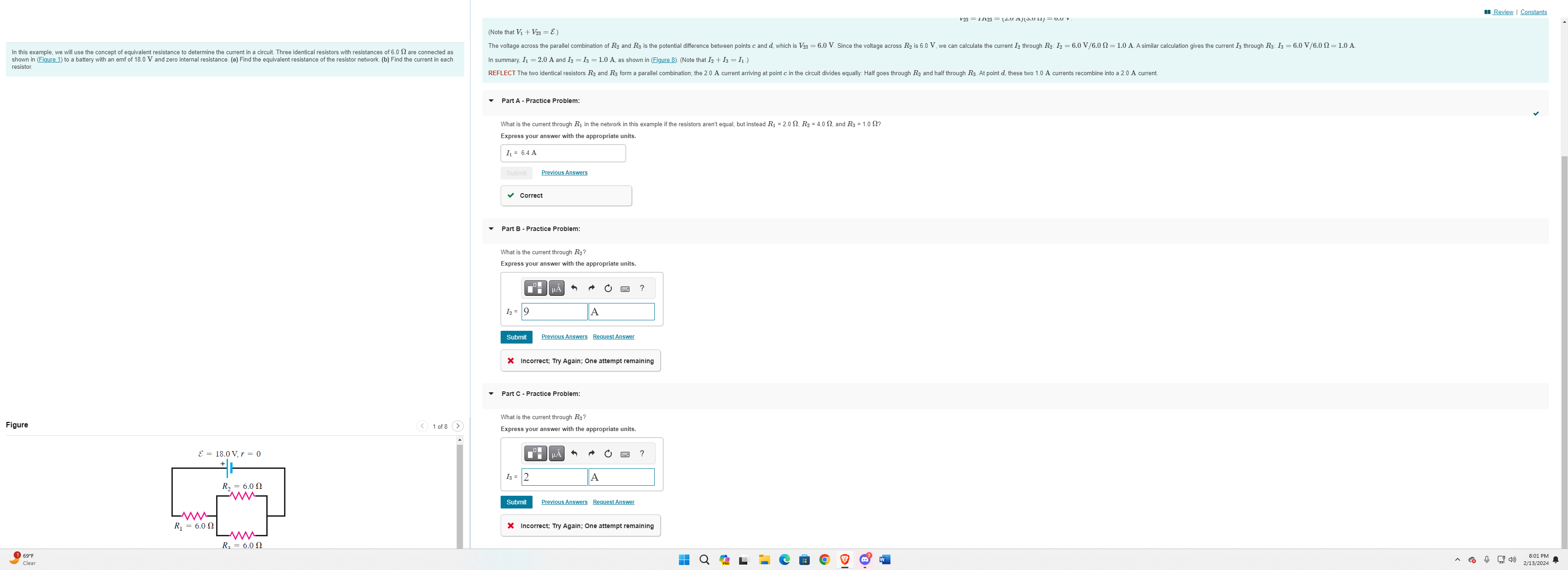Viewport: 1568px width, 570px height.
Task: Click the help question-mark icon in Part C
Action: tap(642, 453)
